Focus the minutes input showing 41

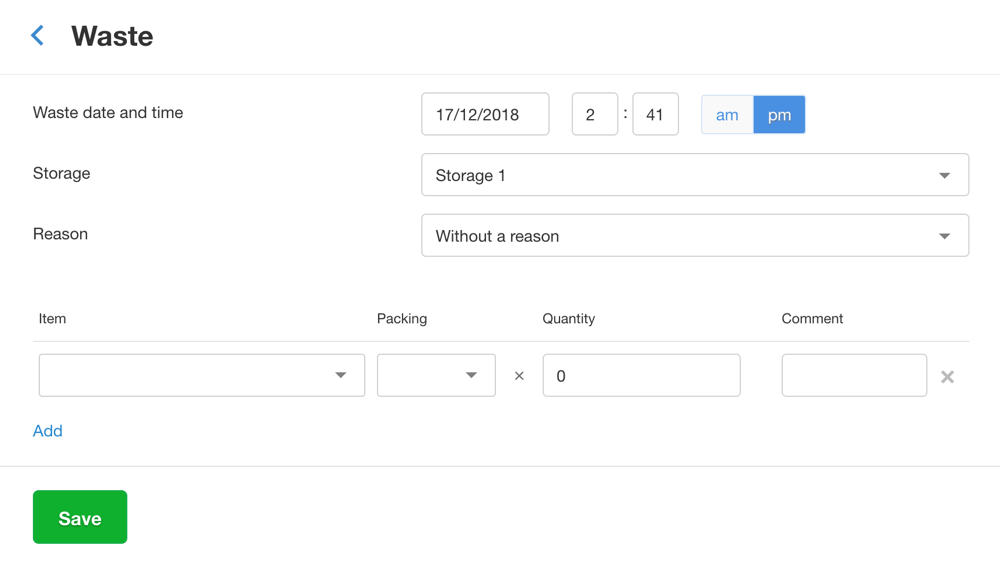click(655, 114)
